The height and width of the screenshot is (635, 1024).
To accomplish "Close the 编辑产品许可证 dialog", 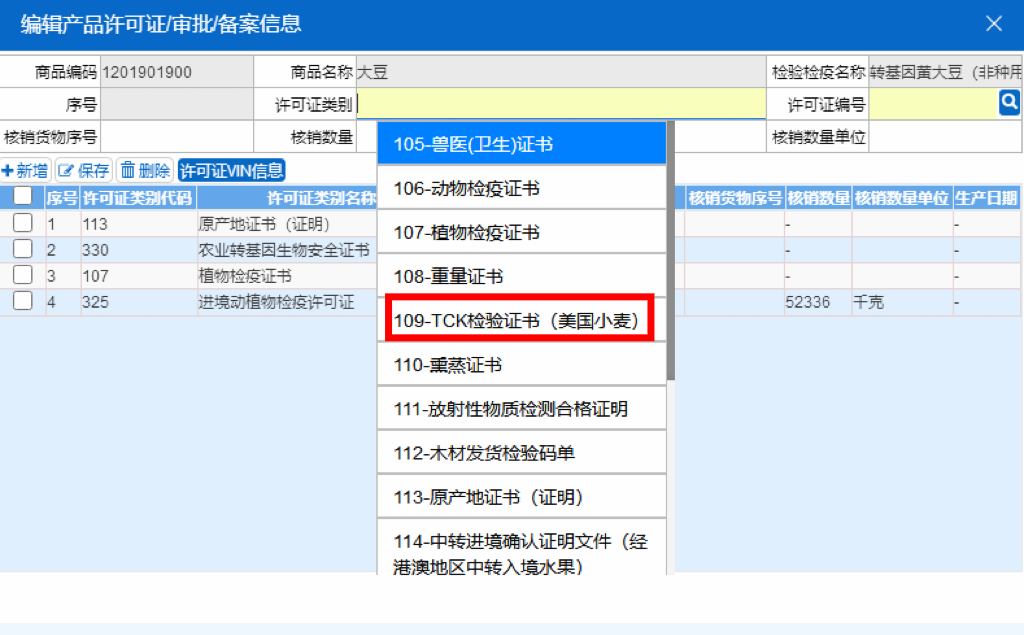I will coord(994,23).
